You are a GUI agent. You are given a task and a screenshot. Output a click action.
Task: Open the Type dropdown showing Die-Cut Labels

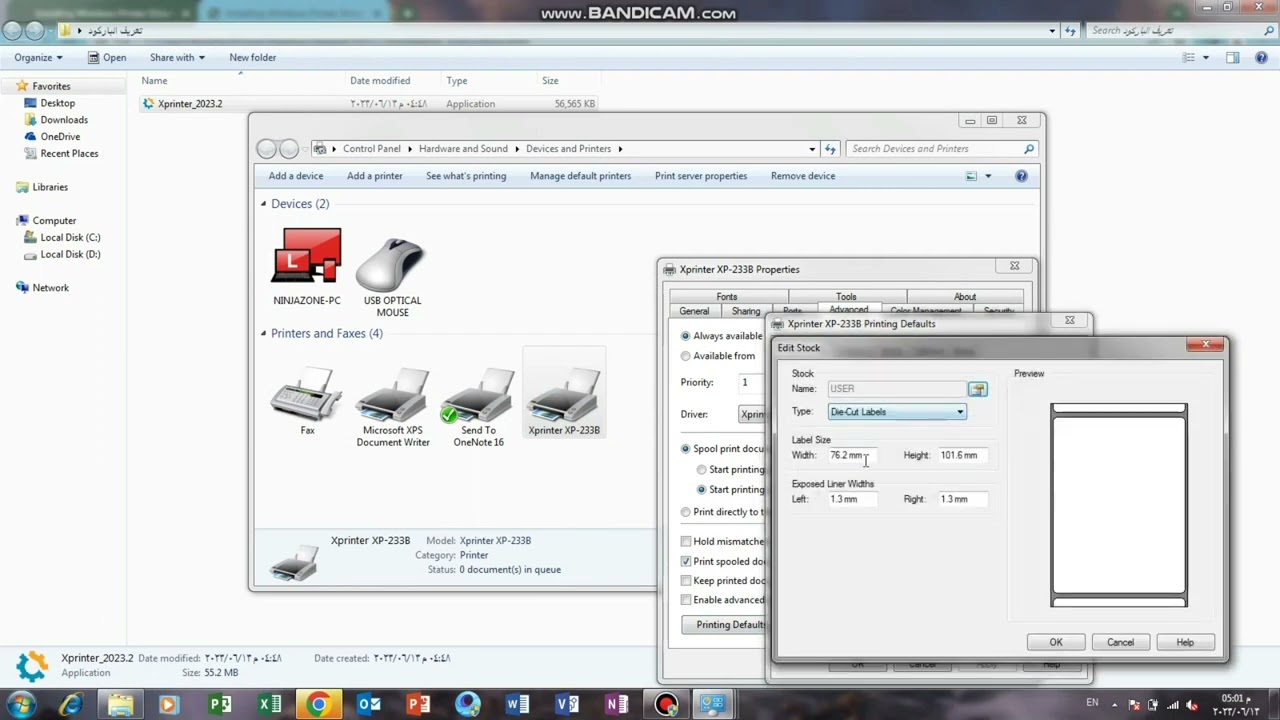897,412
